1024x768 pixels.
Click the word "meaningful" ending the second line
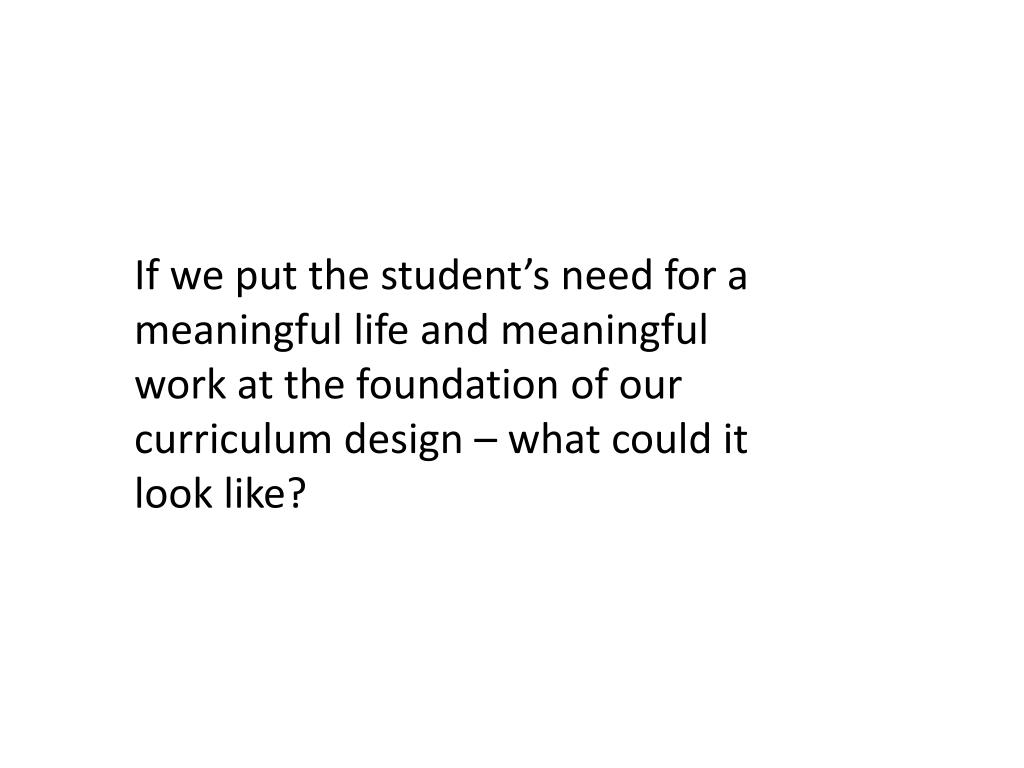coord(605,333)
